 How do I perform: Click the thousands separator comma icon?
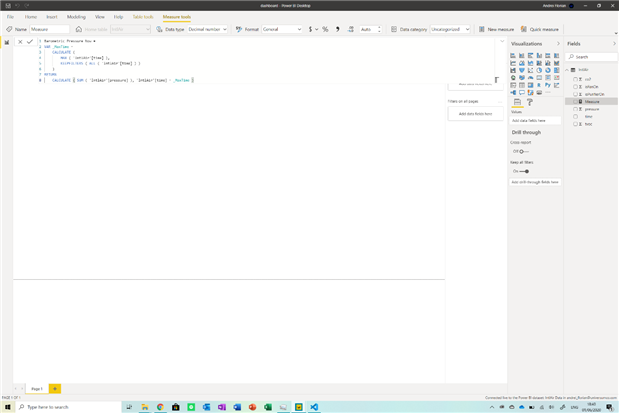pyautogui.click(x=338, y=30)
